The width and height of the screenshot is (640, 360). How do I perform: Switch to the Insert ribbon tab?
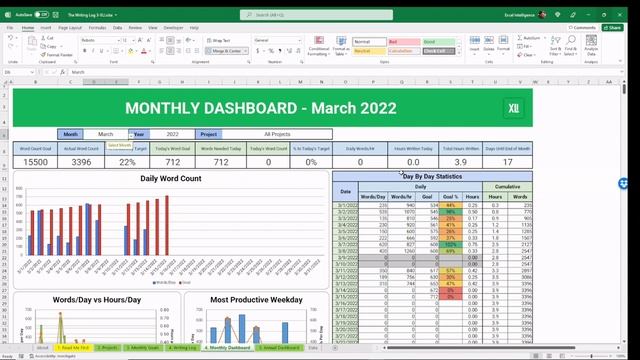(x=46, y=28)
